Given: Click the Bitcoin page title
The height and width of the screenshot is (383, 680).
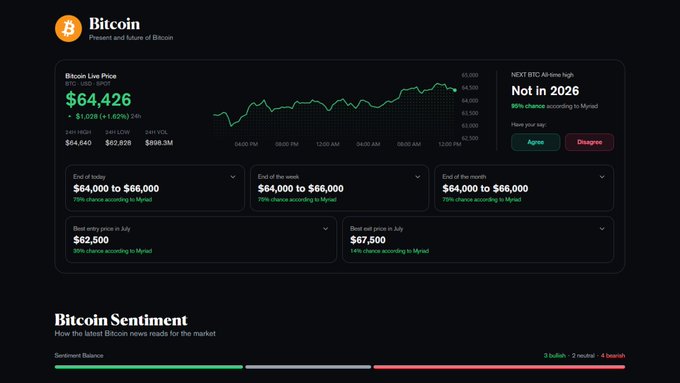Looking at the screenshot, I should point(114,24).
